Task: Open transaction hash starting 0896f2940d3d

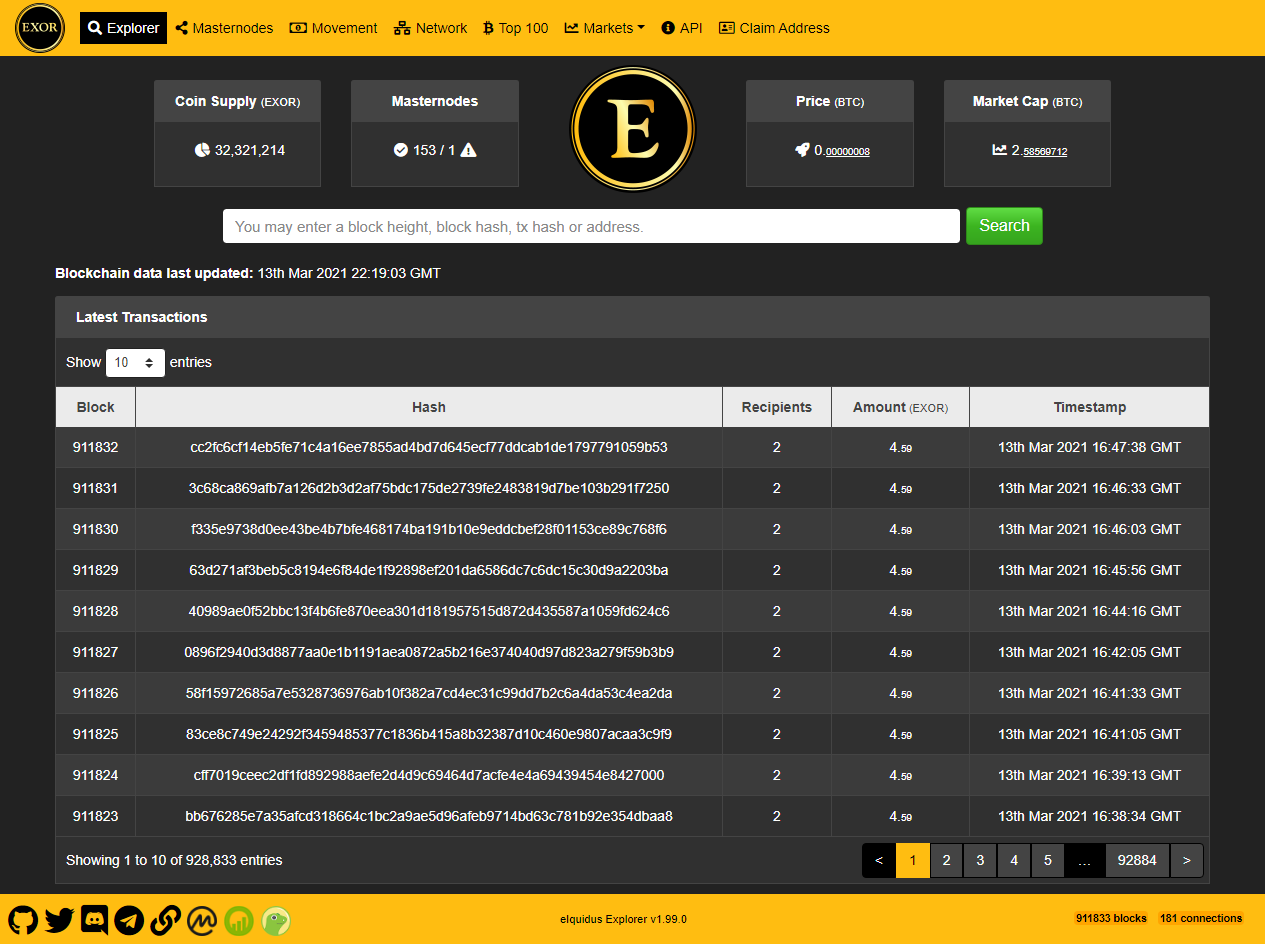Action: tap(429, 652)
